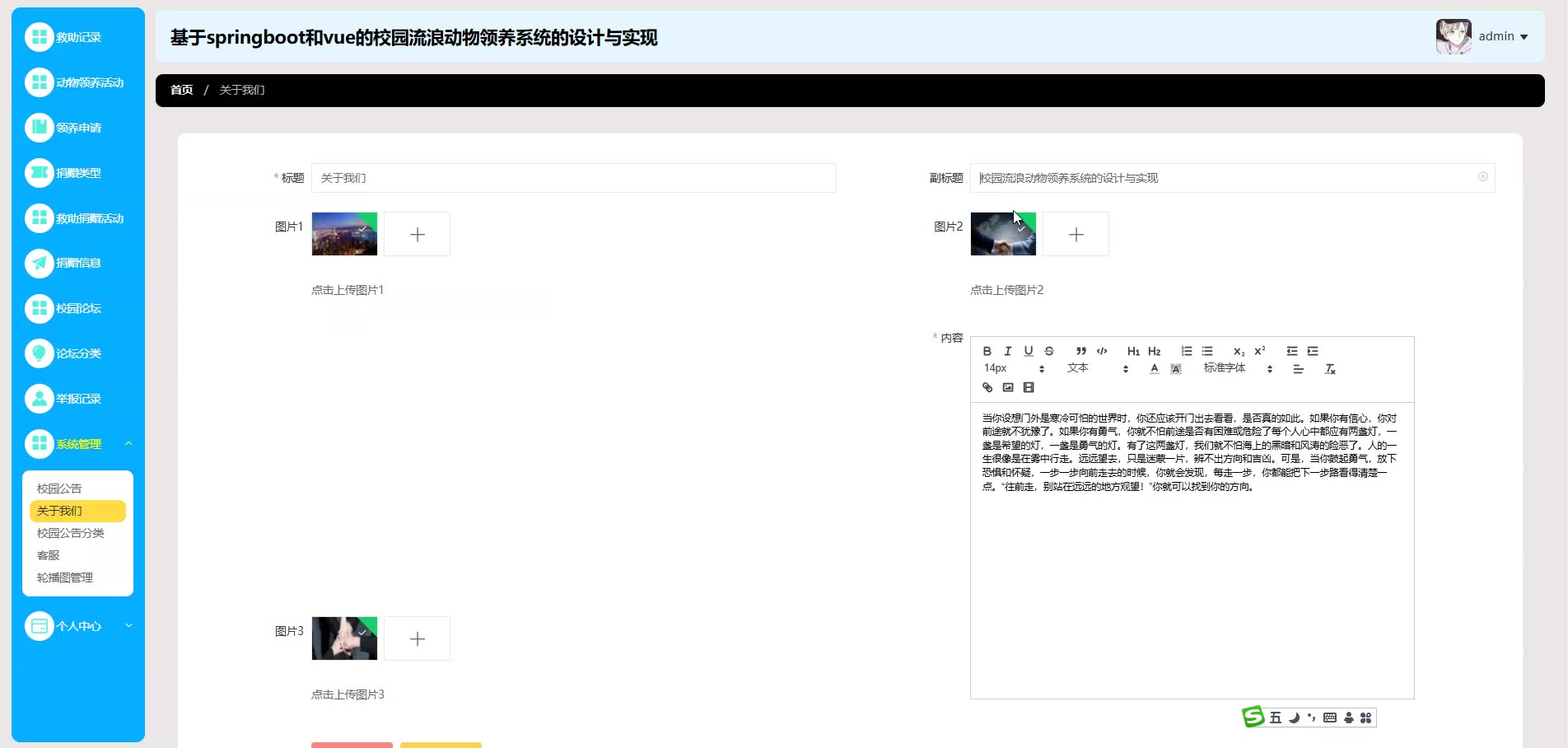This screenshot has width=1568, height=748.
Task: Select the highlighted 关于我们 submenu item
Action: (x=77, y=511)
